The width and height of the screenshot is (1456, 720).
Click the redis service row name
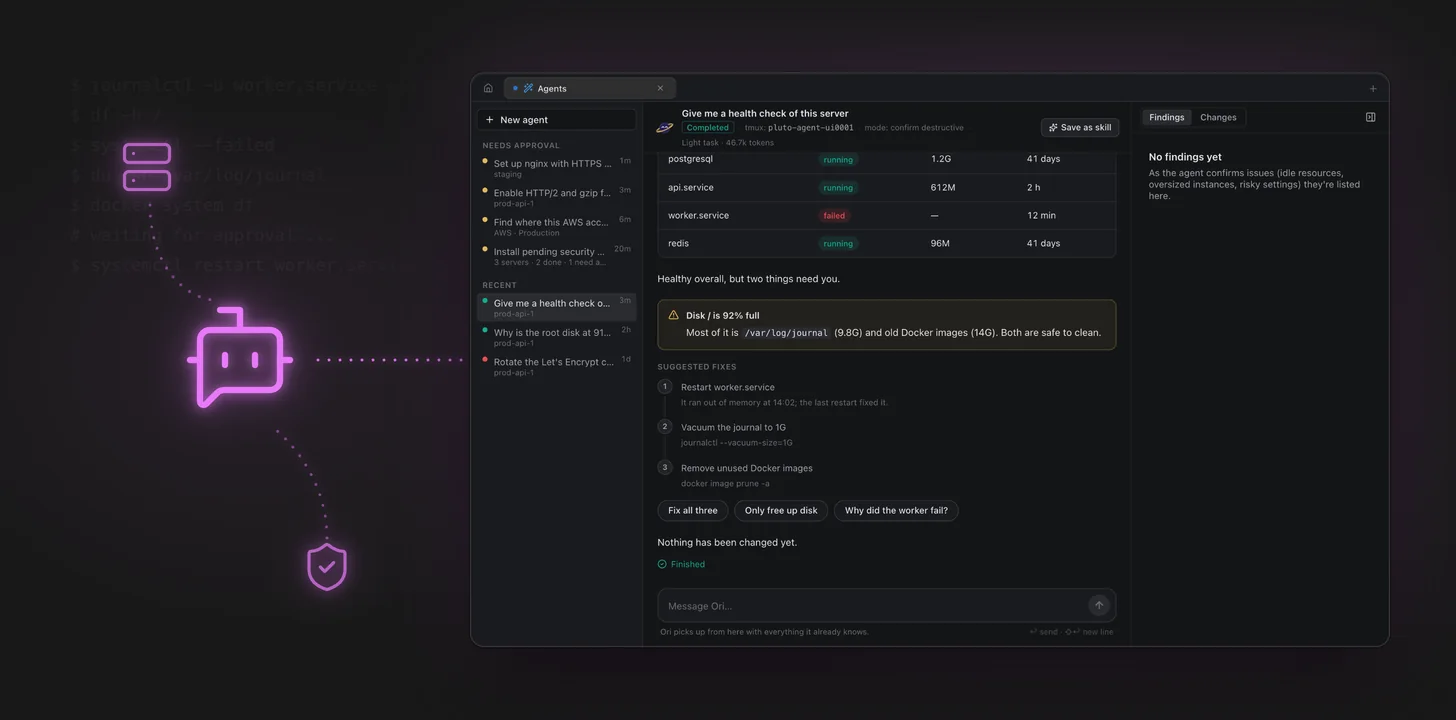pos(678,243)
